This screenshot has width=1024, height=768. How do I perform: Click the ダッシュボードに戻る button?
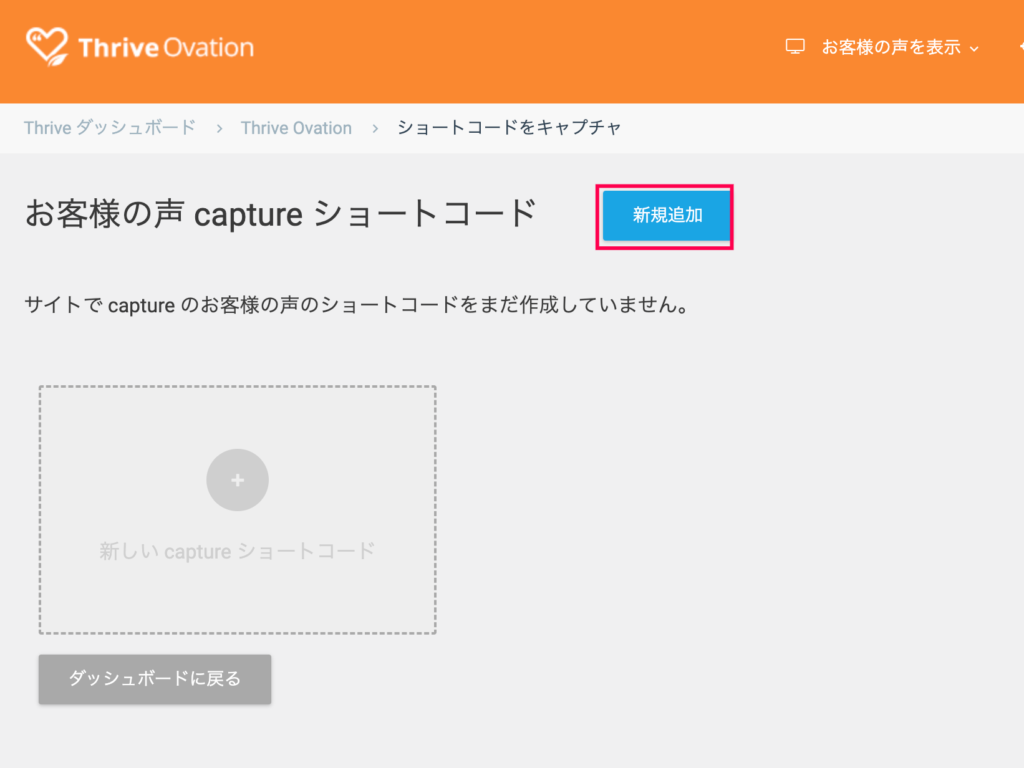pos(155,679)
